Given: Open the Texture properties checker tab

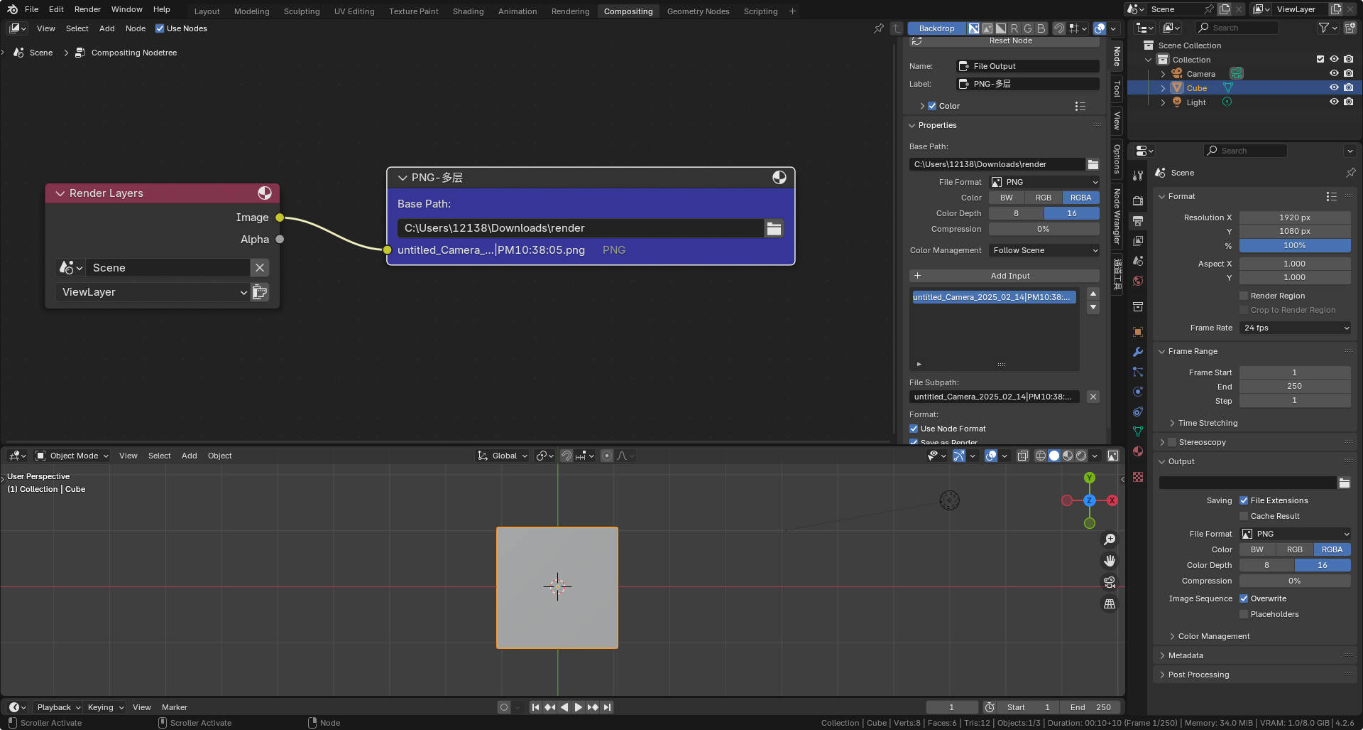Looking at the screenshot, I should click(x=1138, y=477).
